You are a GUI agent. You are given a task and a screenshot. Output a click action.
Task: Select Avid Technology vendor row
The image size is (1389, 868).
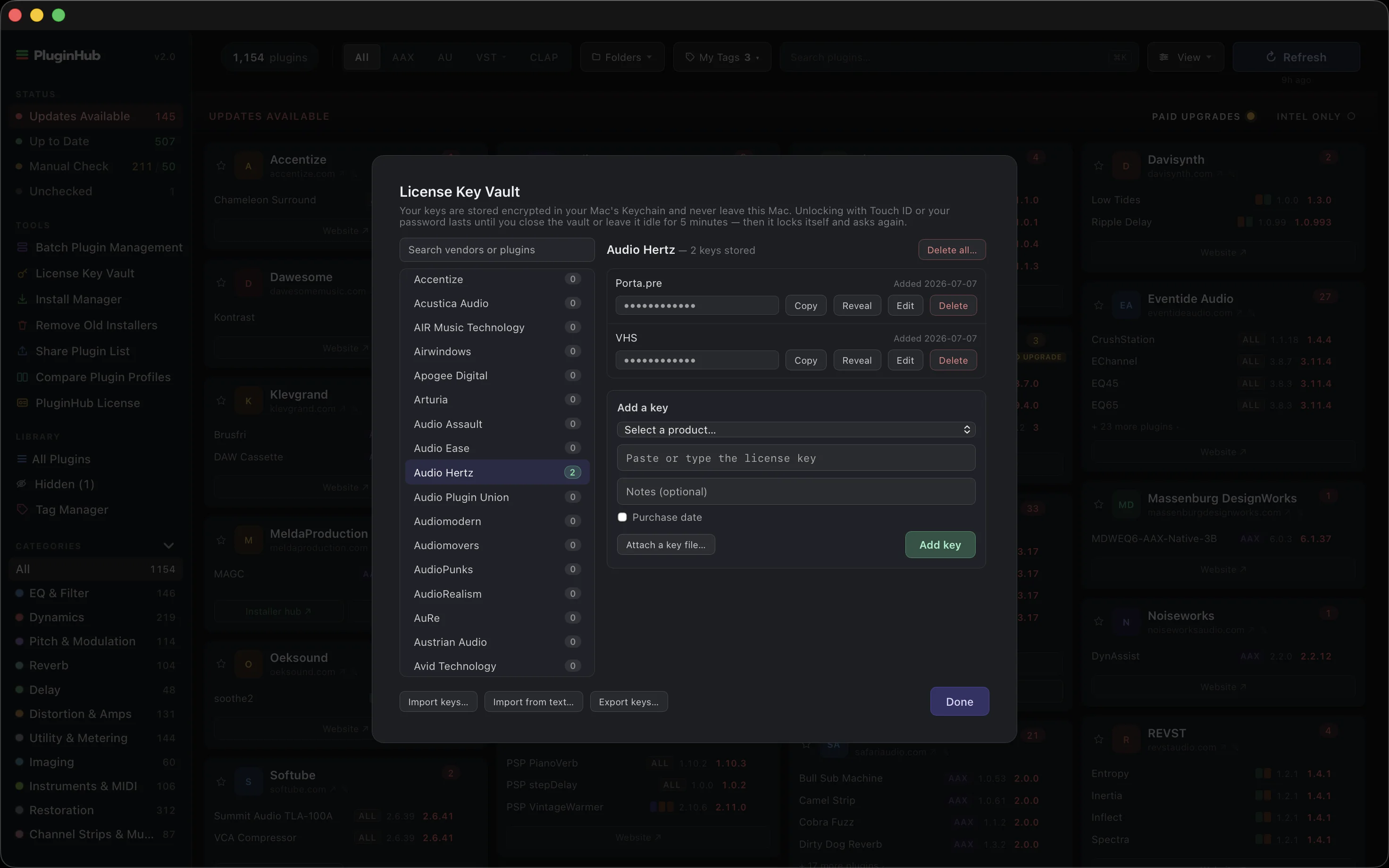497,666
